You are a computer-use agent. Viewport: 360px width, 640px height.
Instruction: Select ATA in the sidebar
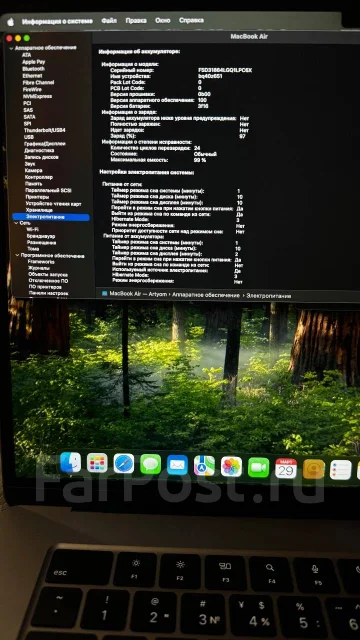pos(27,55)
